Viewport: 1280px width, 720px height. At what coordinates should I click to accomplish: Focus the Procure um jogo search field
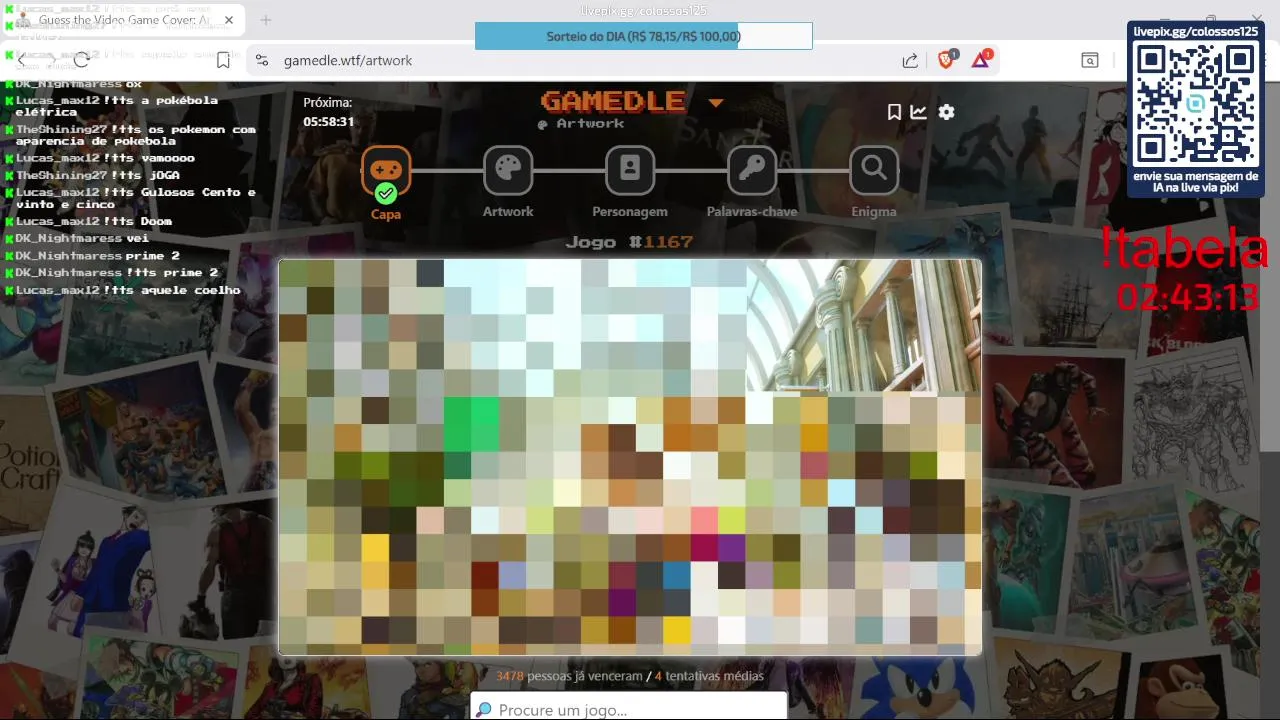pyautogui.click(x=629, y=709)
